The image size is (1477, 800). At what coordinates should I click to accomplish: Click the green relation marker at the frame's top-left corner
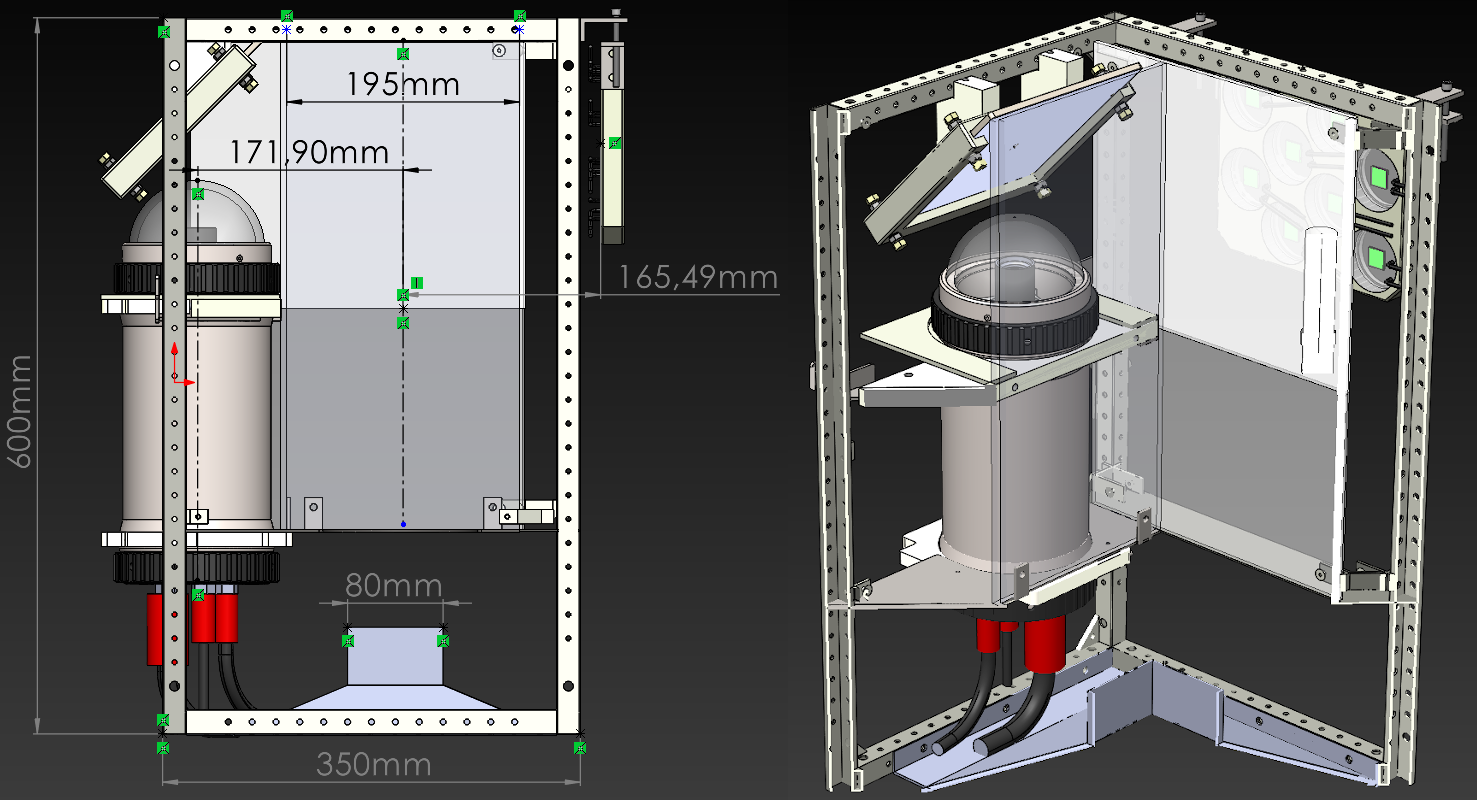click(x=164, y=32)
